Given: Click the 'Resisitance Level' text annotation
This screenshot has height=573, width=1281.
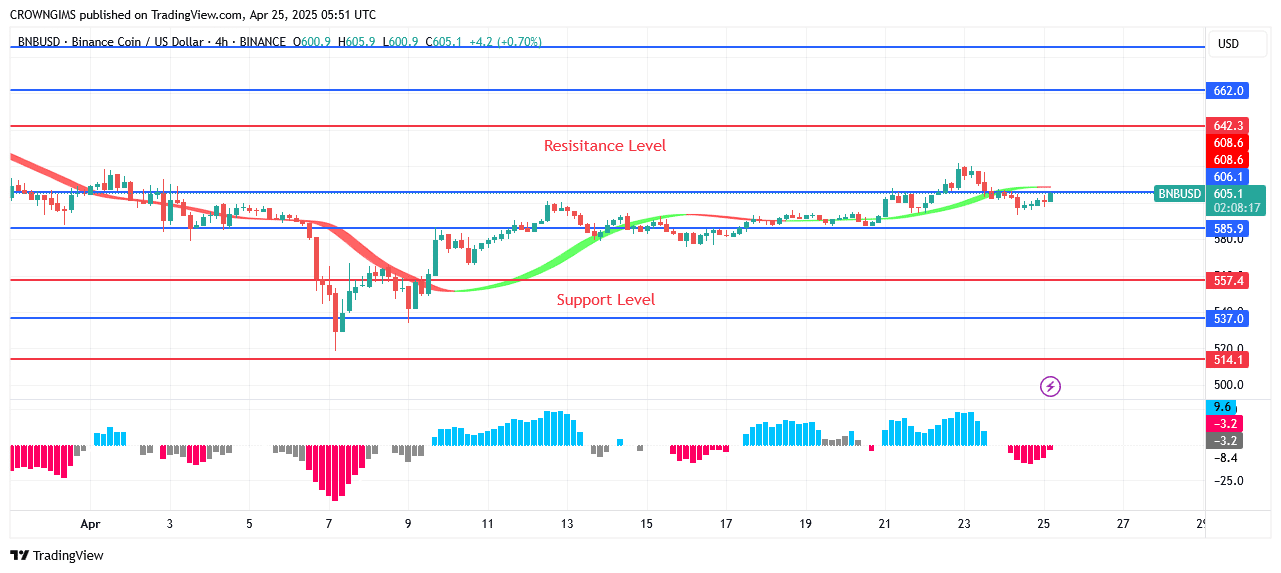Looking at the screenshot, I should click(x=604, y=146).
